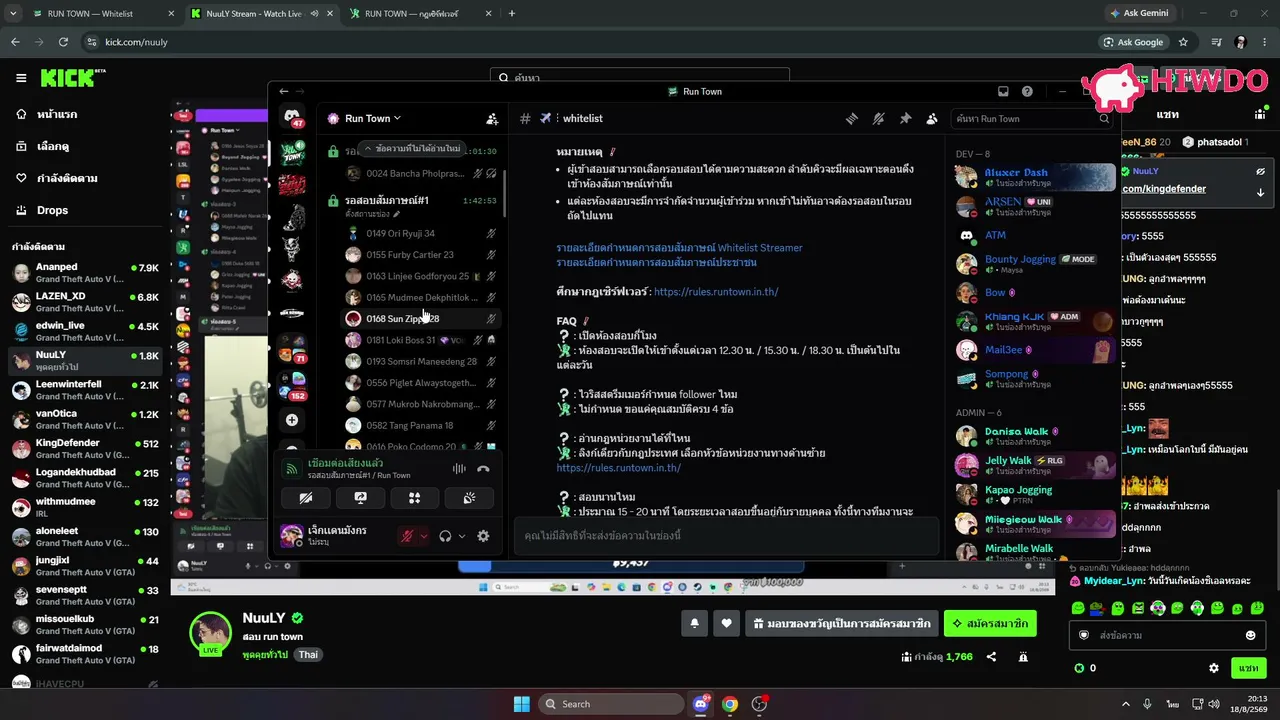
Task: Open the Whitelist Streamer interview details link
Action: (x=679, y=248)
